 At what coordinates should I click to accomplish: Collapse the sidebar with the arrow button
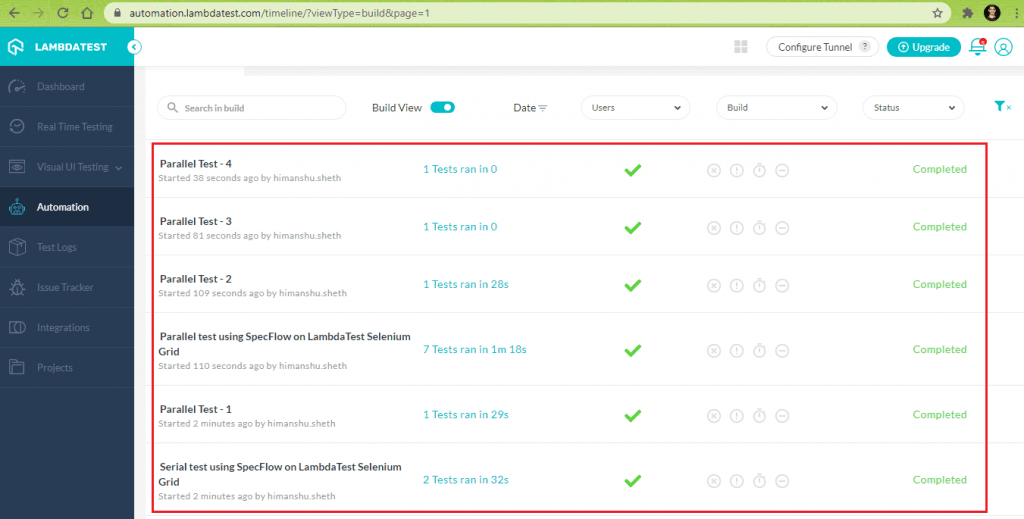click(135, 47)
